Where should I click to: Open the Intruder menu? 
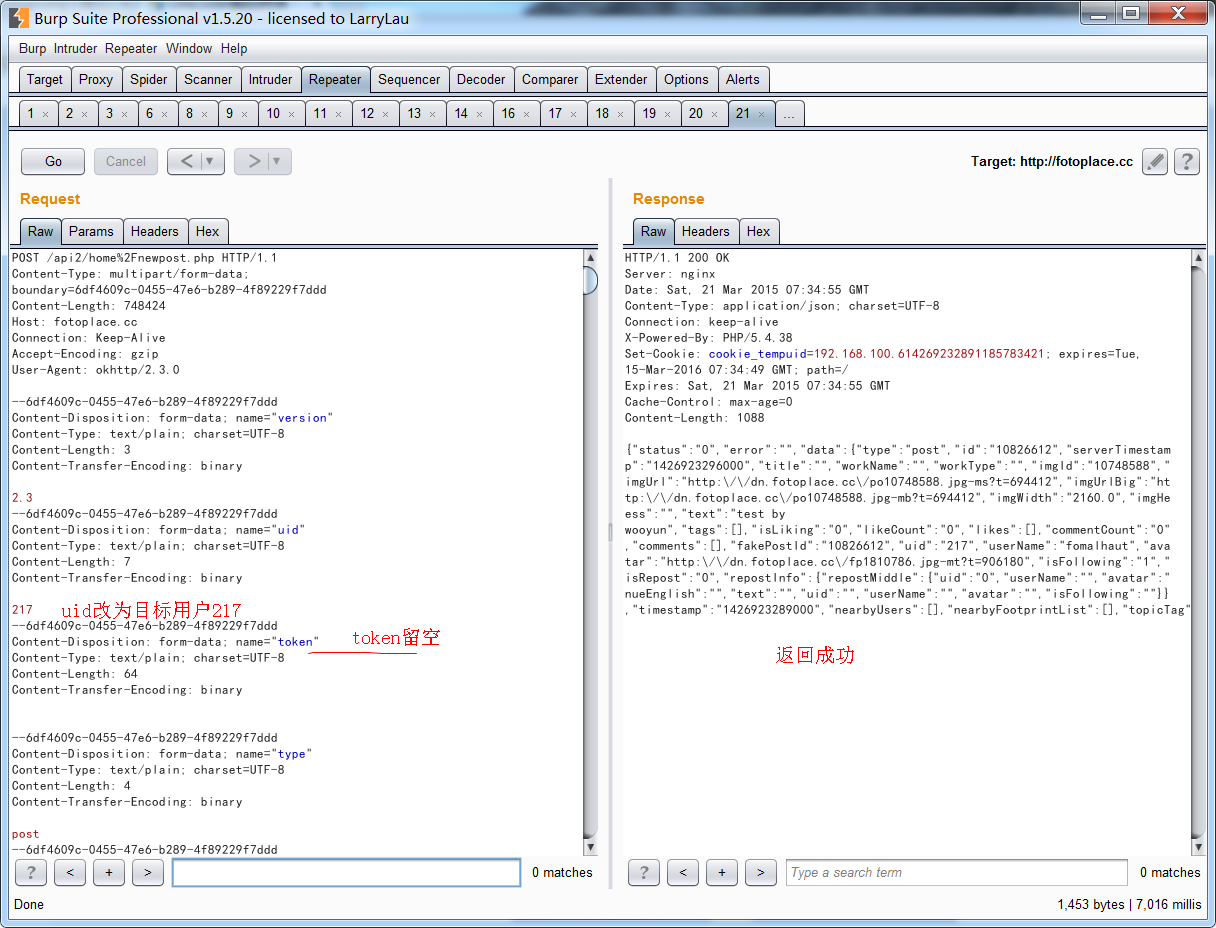click(x=76, y=48)
